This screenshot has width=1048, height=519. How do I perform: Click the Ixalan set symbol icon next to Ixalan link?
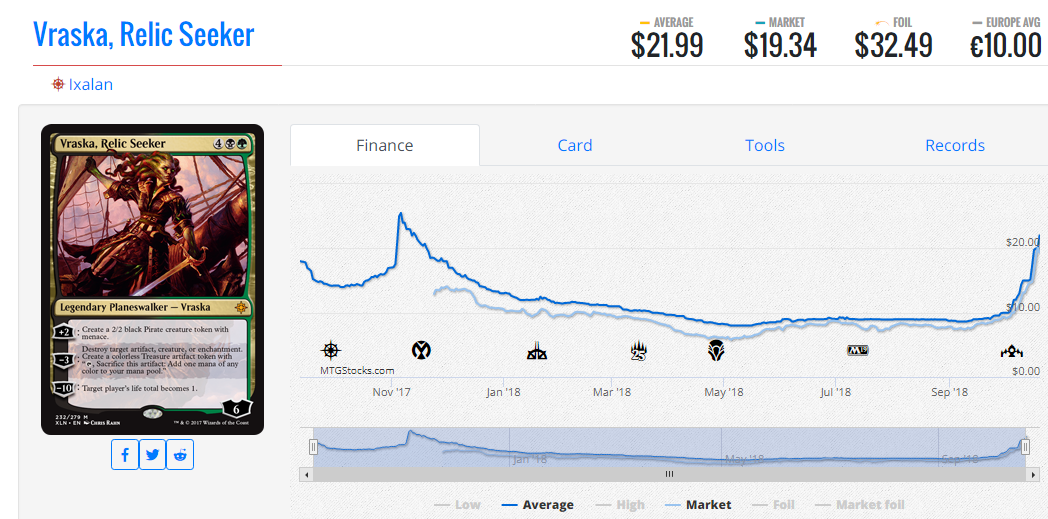pyautogui.click(x=58, y=84)
